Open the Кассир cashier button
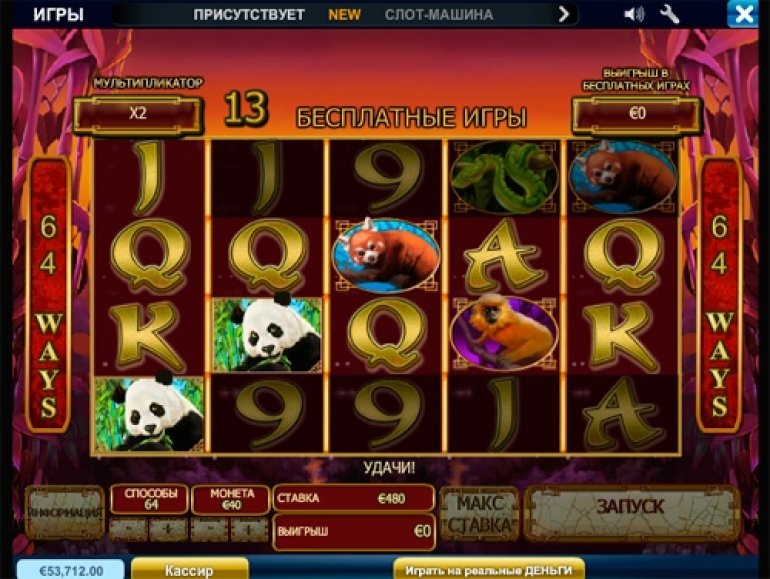The image size is (770, 579). [x=190, y=570]
